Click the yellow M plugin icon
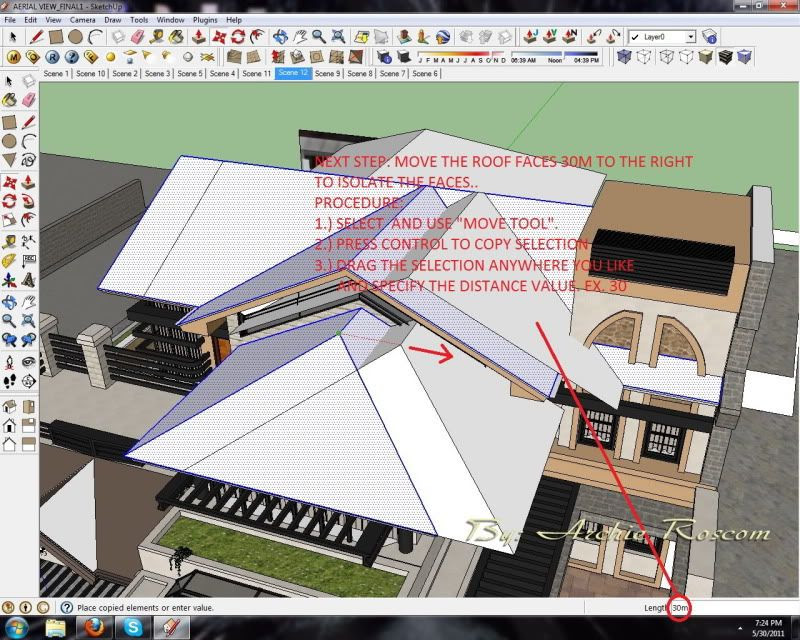Image resolution: width=800 pixels, height=640 pixels. pos(13,57)
